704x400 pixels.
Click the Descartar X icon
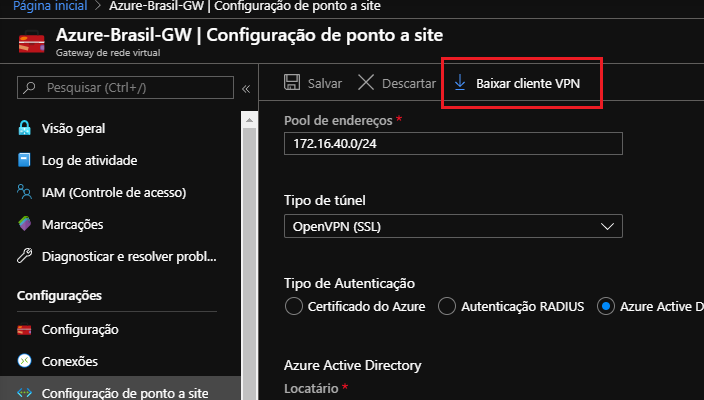click(366, 83)
